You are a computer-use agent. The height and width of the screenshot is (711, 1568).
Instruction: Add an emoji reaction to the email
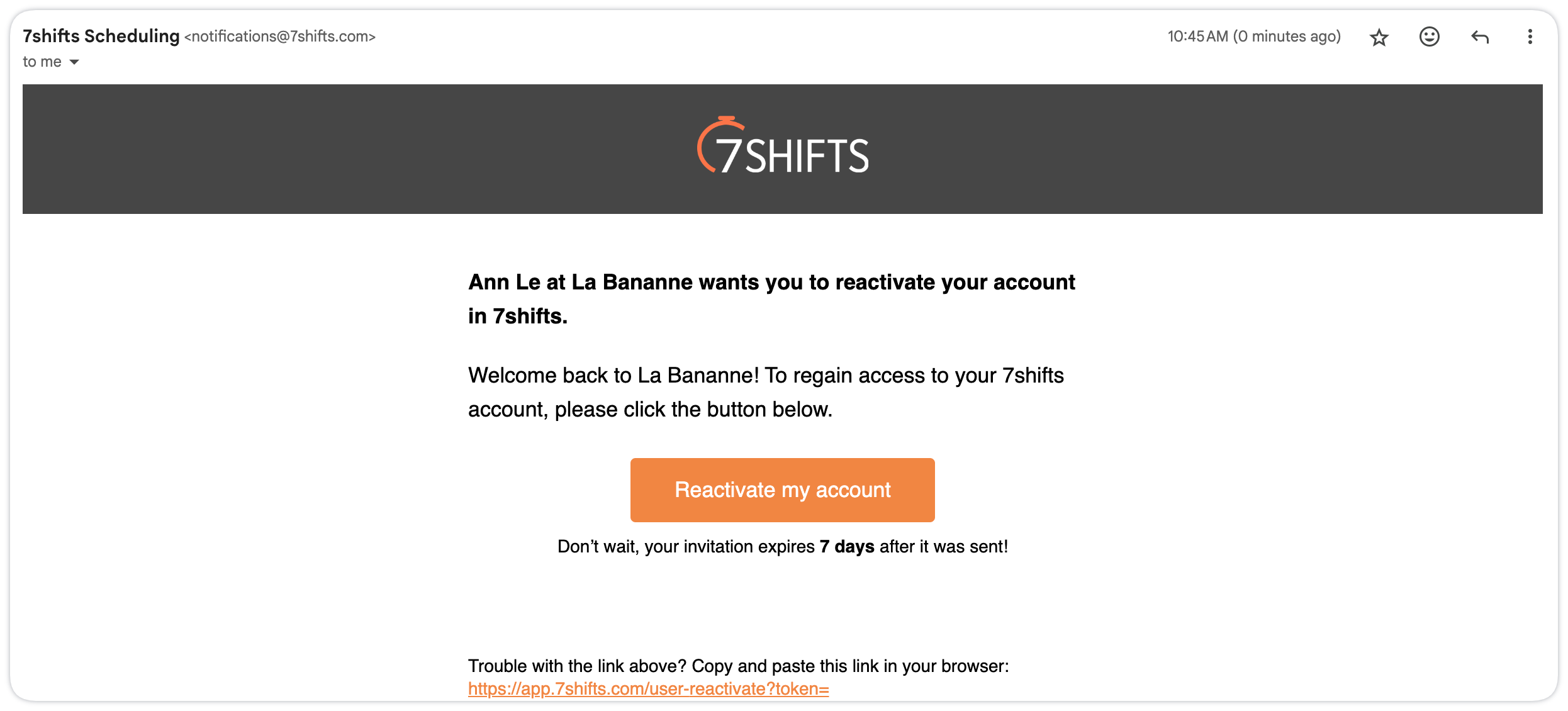point(1429,37)
